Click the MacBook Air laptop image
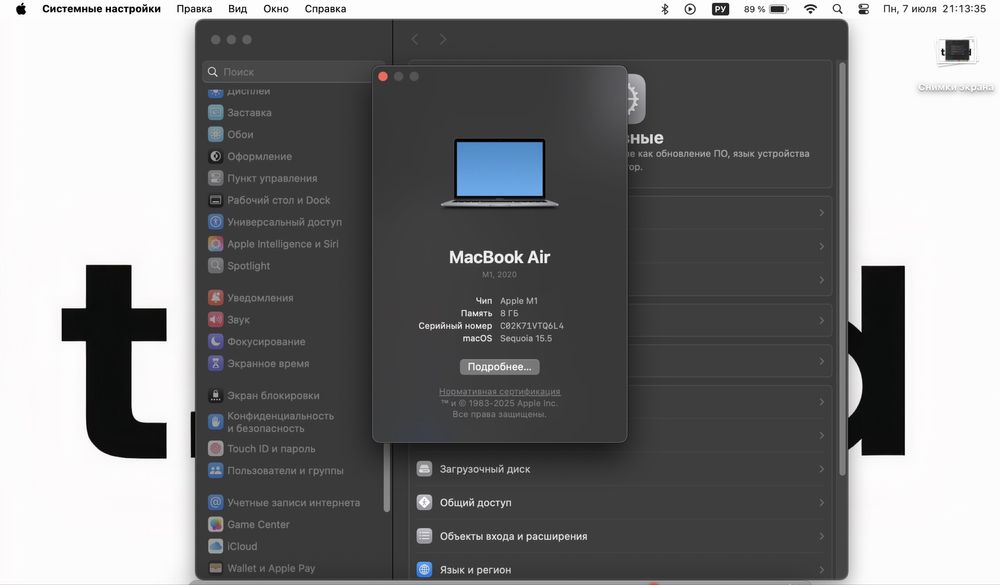1000x585 pixels. tap(499, 173)
